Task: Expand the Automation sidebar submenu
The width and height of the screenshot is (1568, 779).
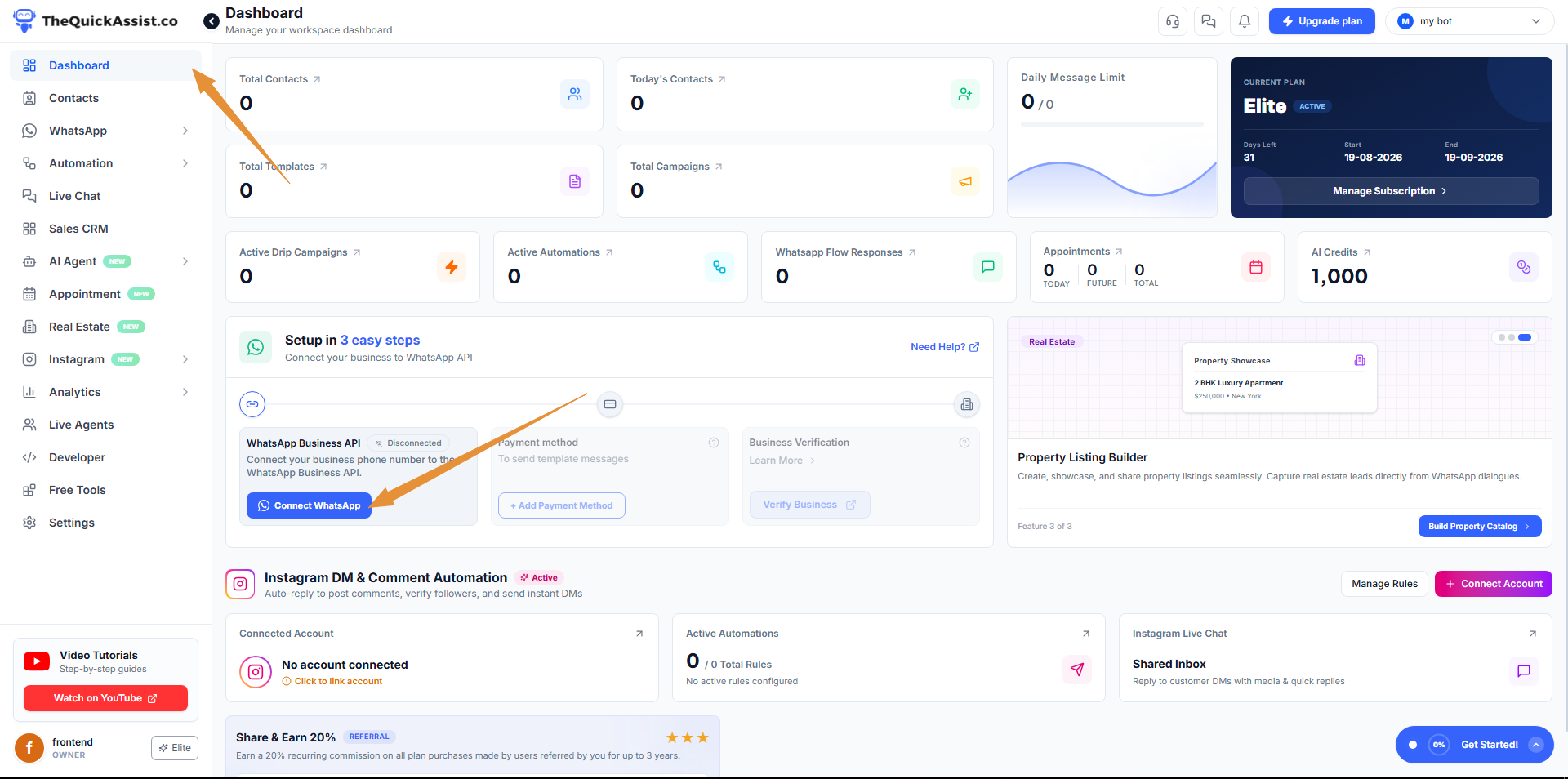Action: (185, 163)
